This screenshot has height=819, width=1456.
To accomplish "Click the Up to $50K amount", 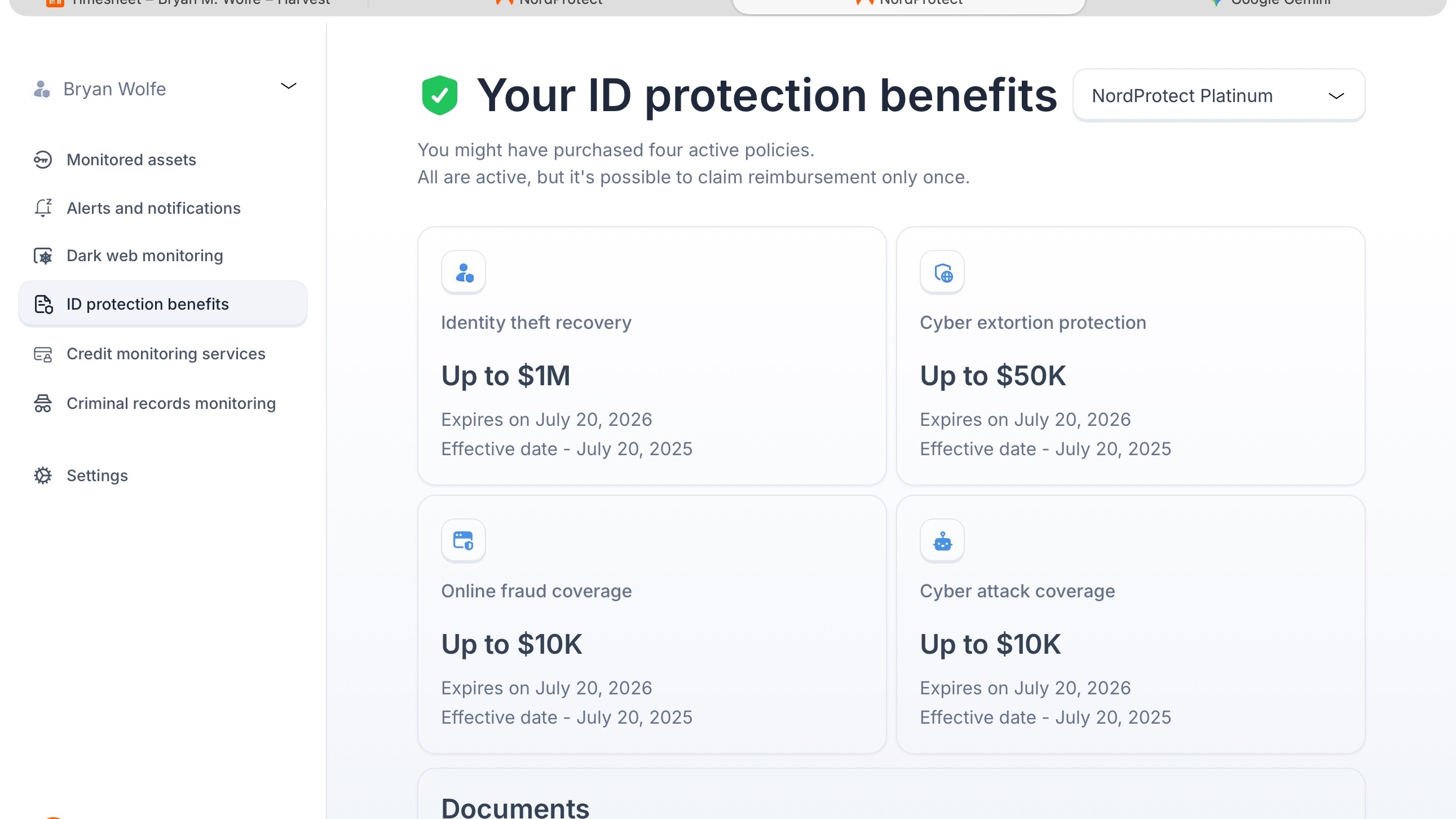I will coord(993,376).
